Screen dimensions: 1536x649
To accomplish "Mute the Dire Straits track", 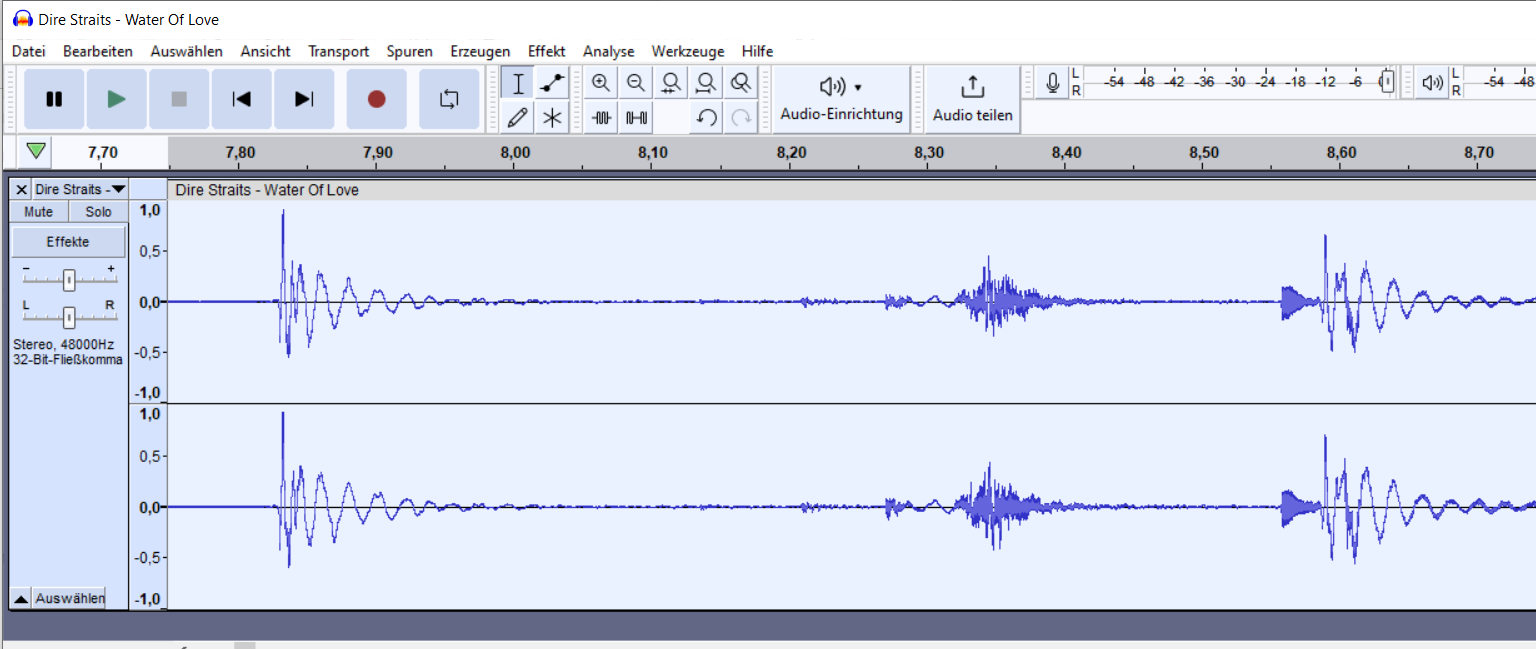I will [39, 212].
